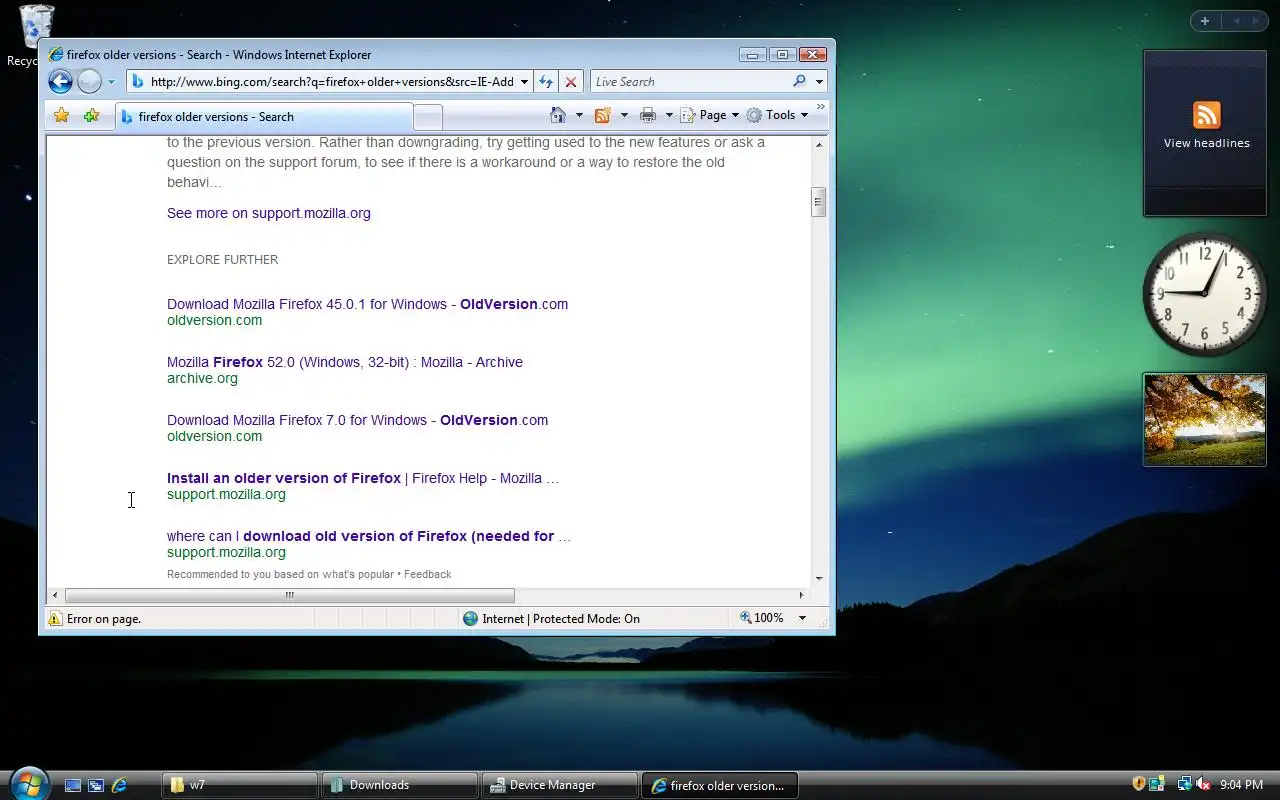Expand the Home button dropdown arrow
This screenshot has width=1280, height=800.
pos(579,115)
